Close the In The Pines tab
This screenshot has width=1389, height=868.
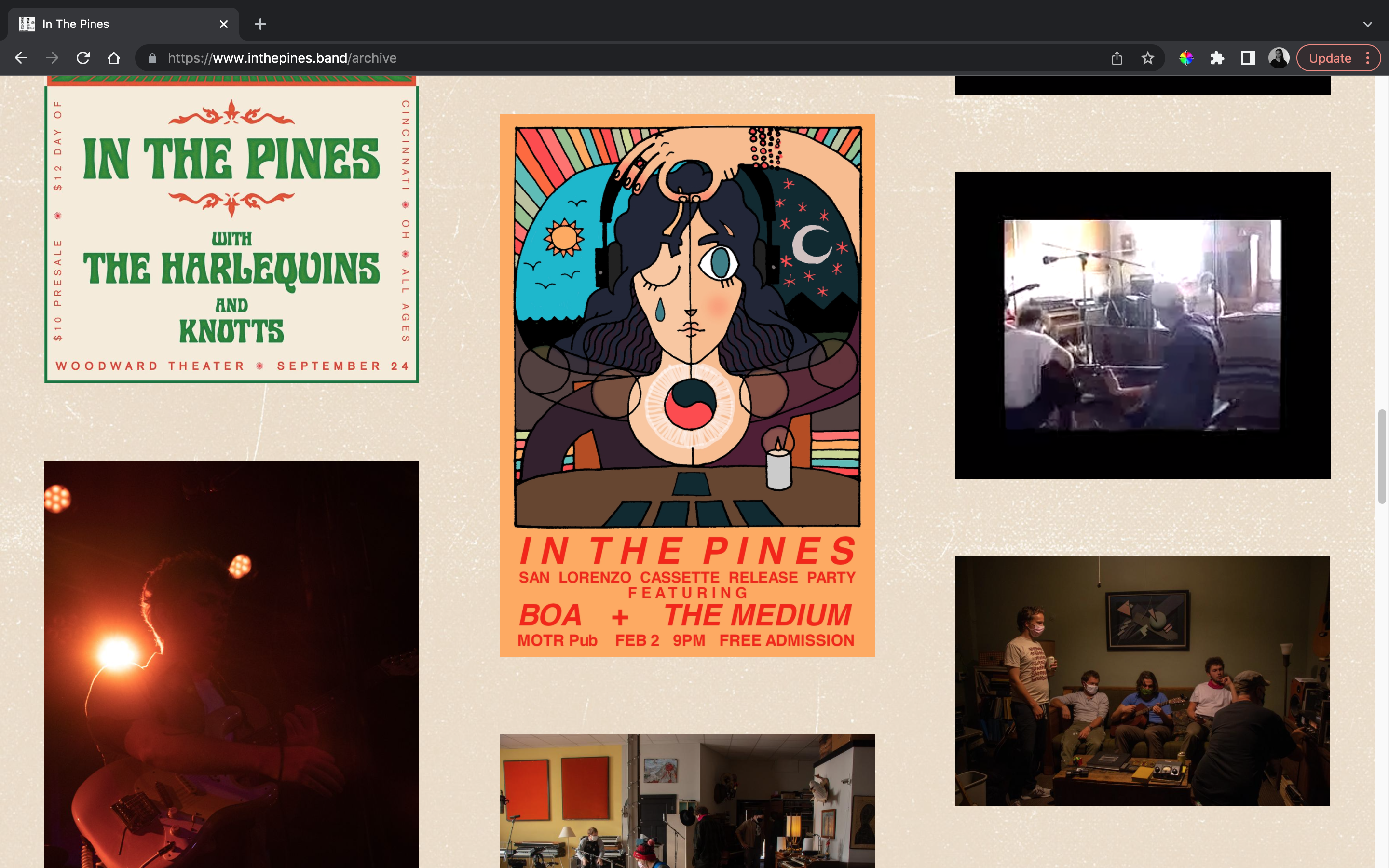(x=224, y=24)
